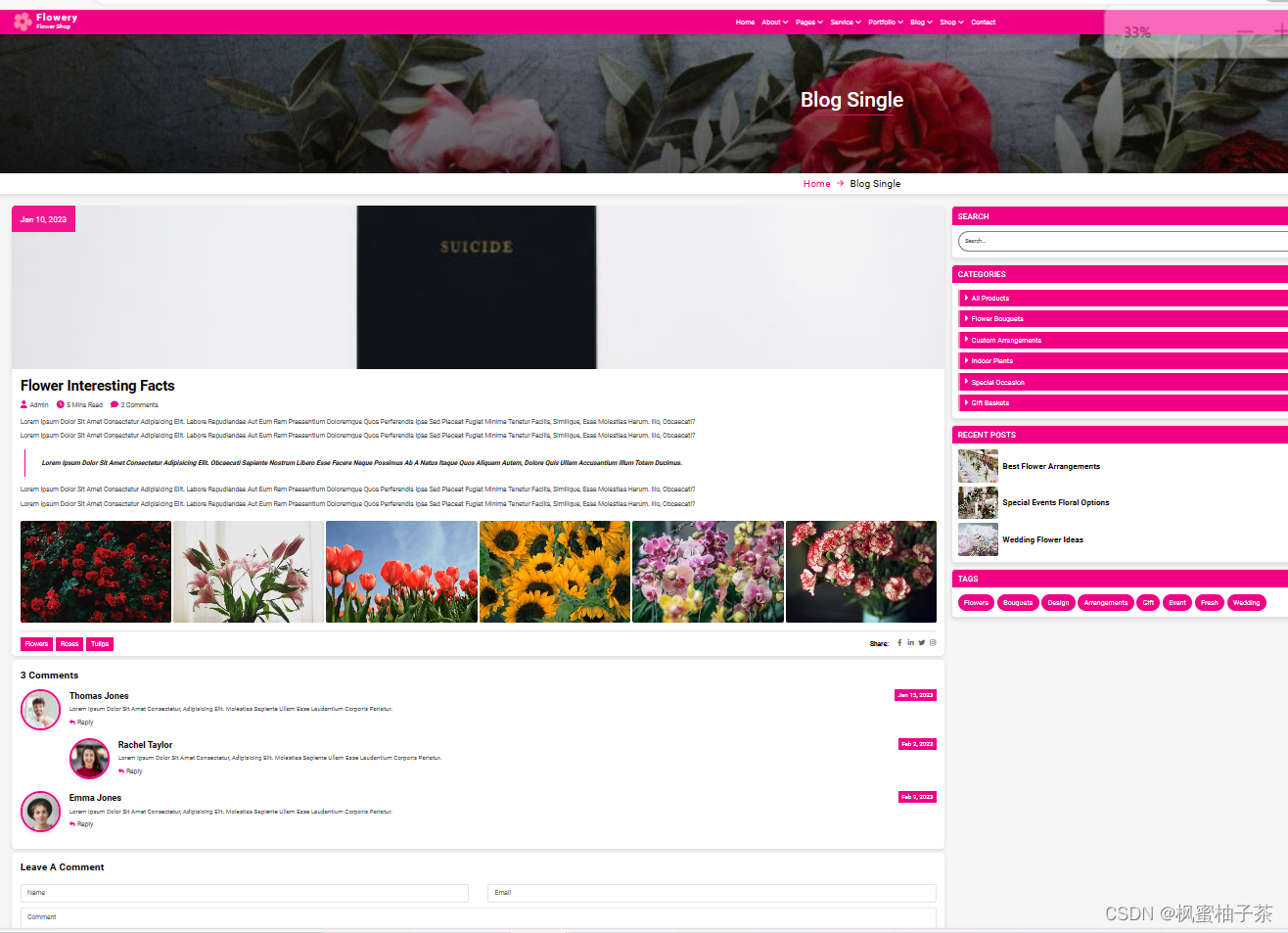Share post via Twitter icon
The width and height of the screenshot is (1288, 933).
click(921, 643)
